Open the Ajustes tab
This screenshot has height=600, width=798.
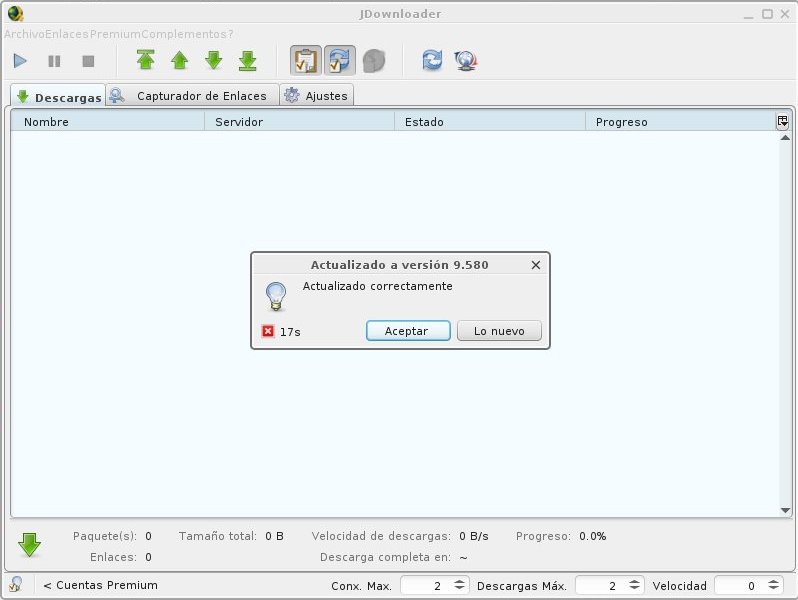[317, 96]
